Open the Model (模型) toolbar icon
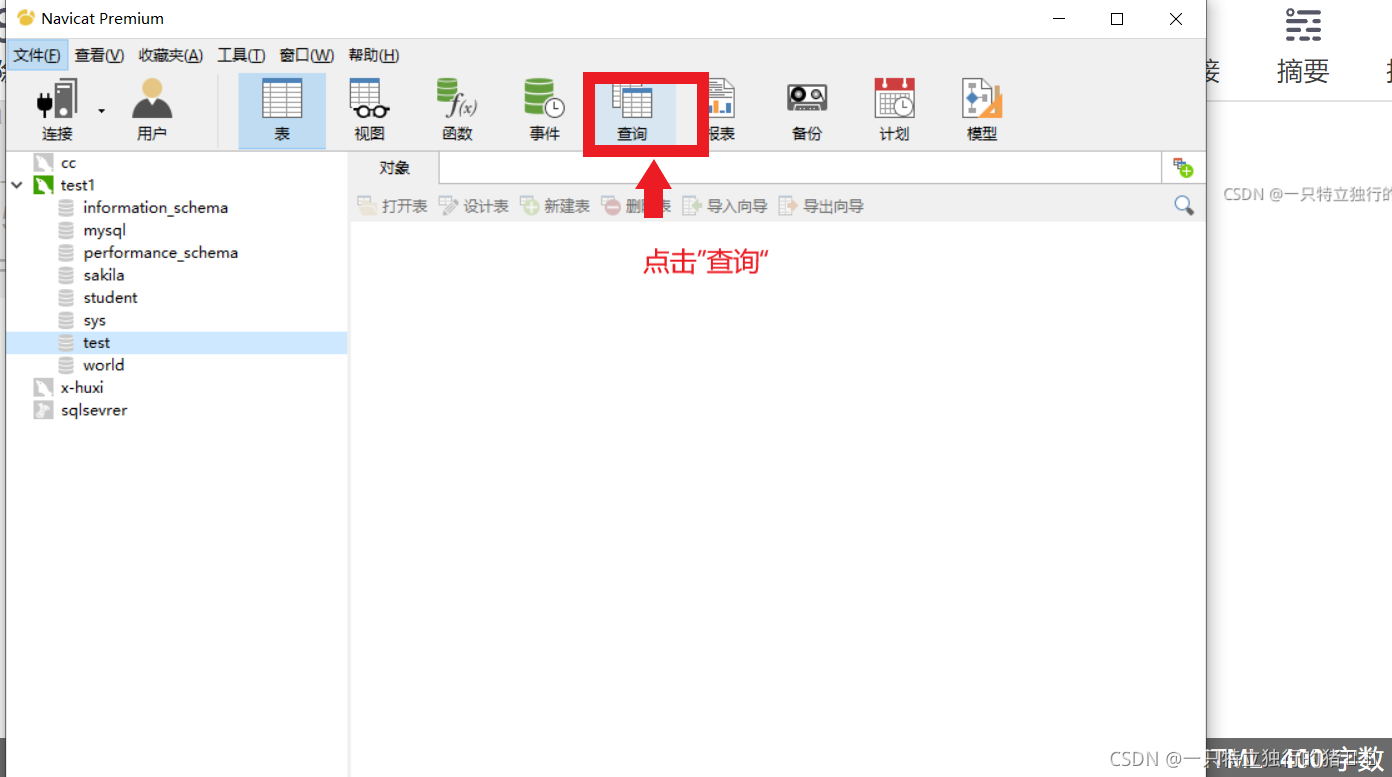The height and width of the screenshot is (777, 1392). pyautogui.click(x=982, y=110)
